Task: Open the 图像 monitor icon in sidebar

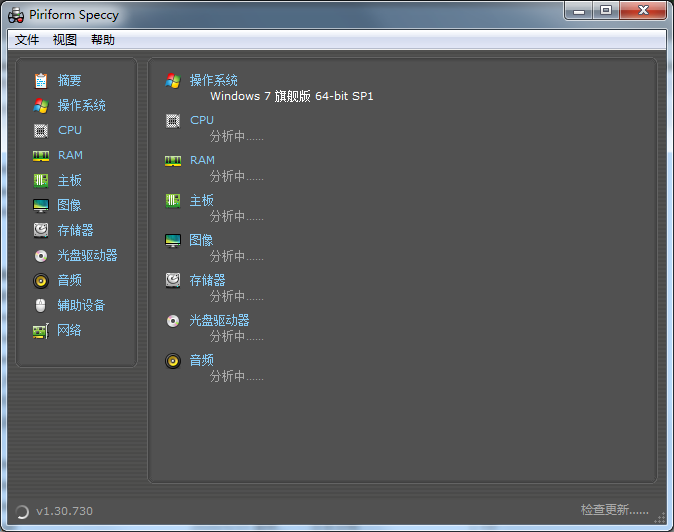Action: [x=41, y=206]
